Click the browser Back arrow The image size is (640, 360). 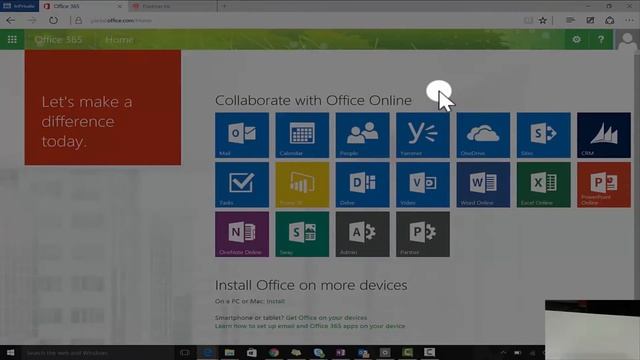point(11,20)
